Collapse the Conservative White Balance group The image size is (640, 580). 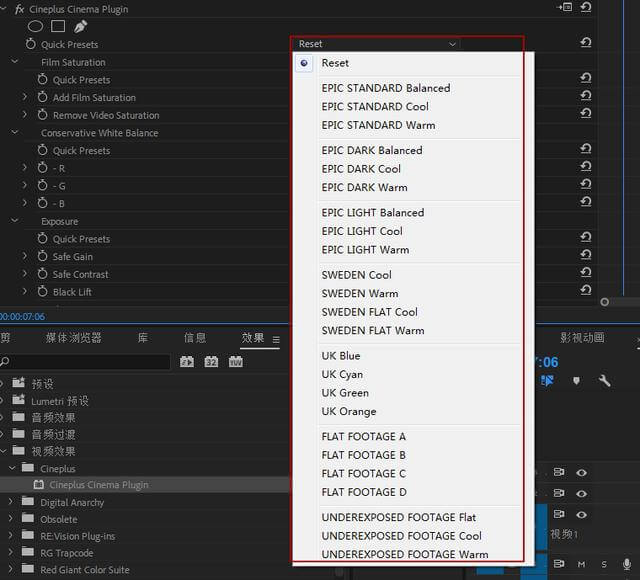(14, 132)
